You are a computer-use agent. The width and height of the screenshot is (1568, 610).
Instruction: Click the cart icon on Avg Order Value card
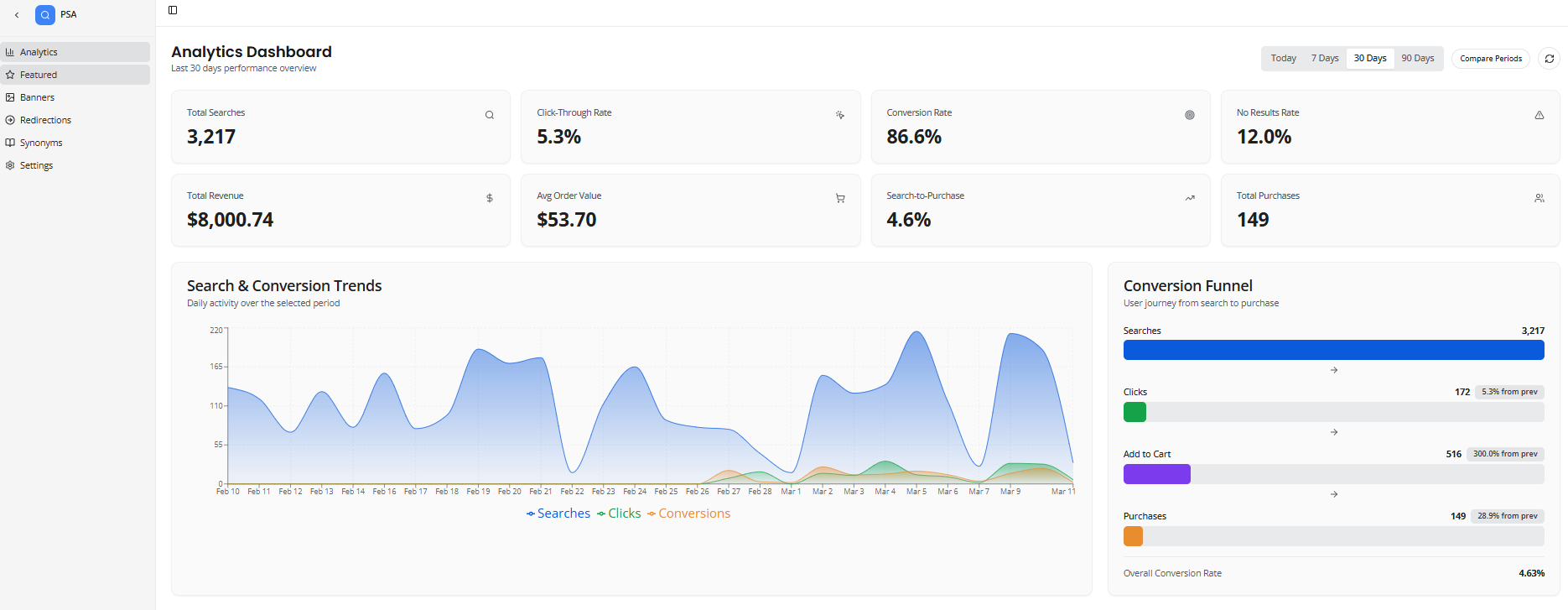[x=840, y=198]
